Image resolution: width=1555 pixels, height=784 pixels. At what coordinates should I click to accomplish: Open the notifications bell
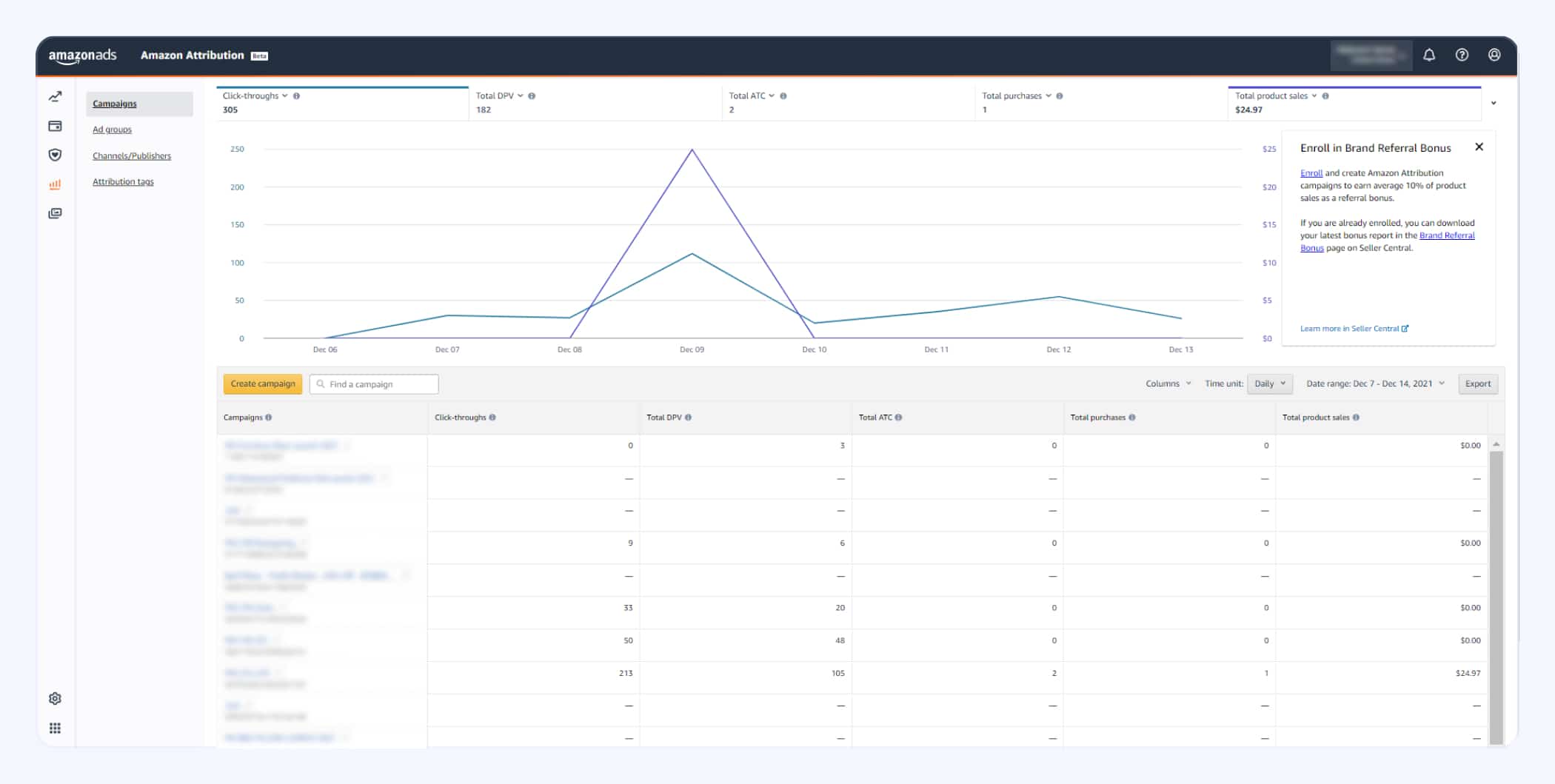(x=1429, y=55)
